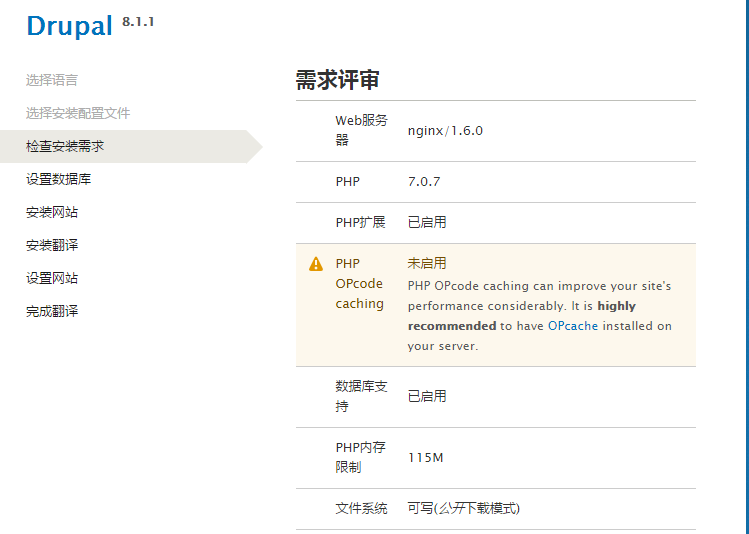Open the OPcache link
Viewport: 749px width, 534px height.
click(573, 326)
